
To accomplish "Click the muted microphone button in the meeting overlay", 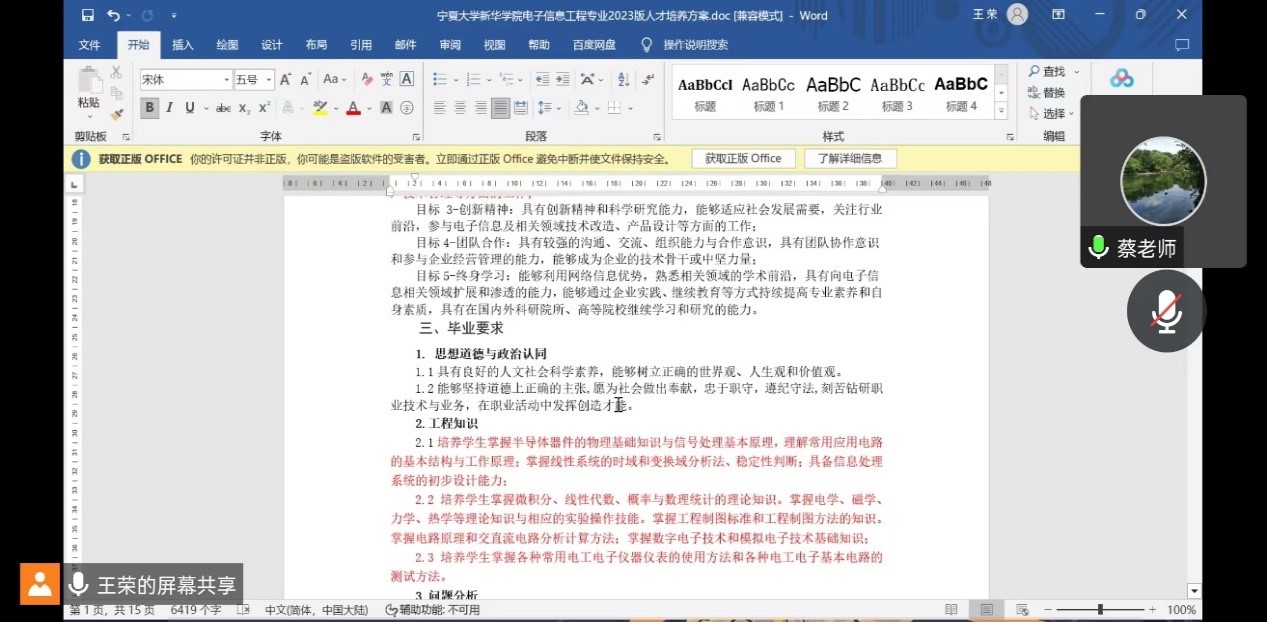I will 1166,311.
